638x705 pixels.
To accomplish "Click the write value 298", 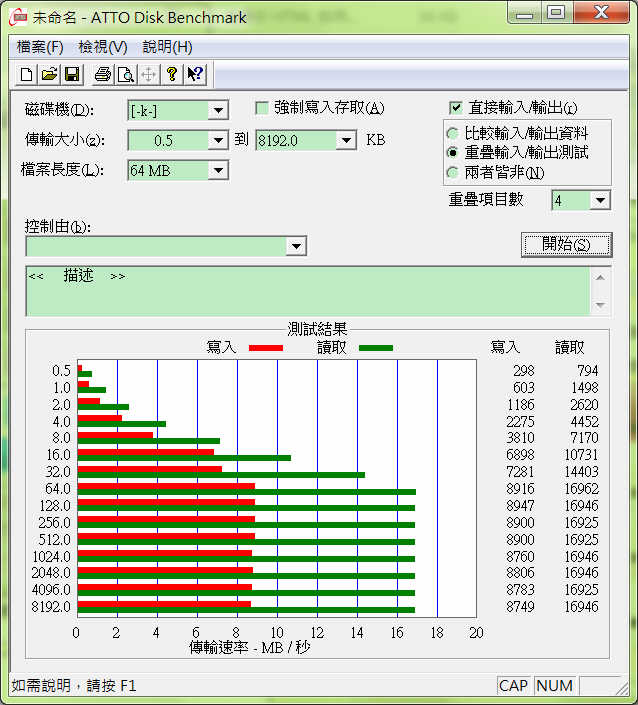I will [523, 371].
